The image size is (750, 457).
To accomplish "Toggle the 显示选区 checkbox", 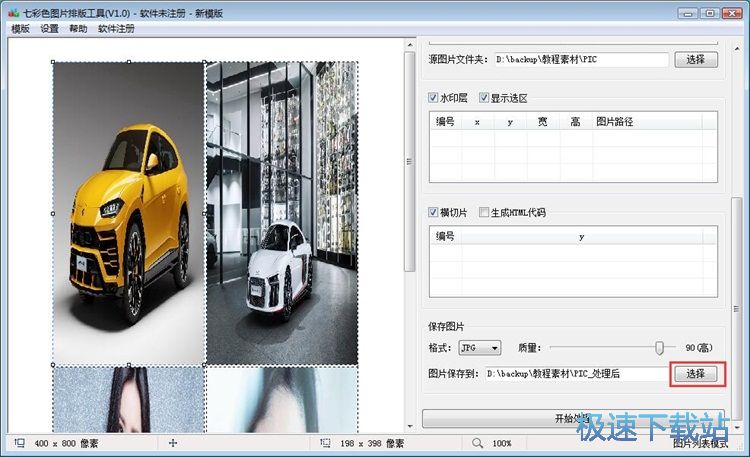I will pyautogui.click(x=484, y=98).
